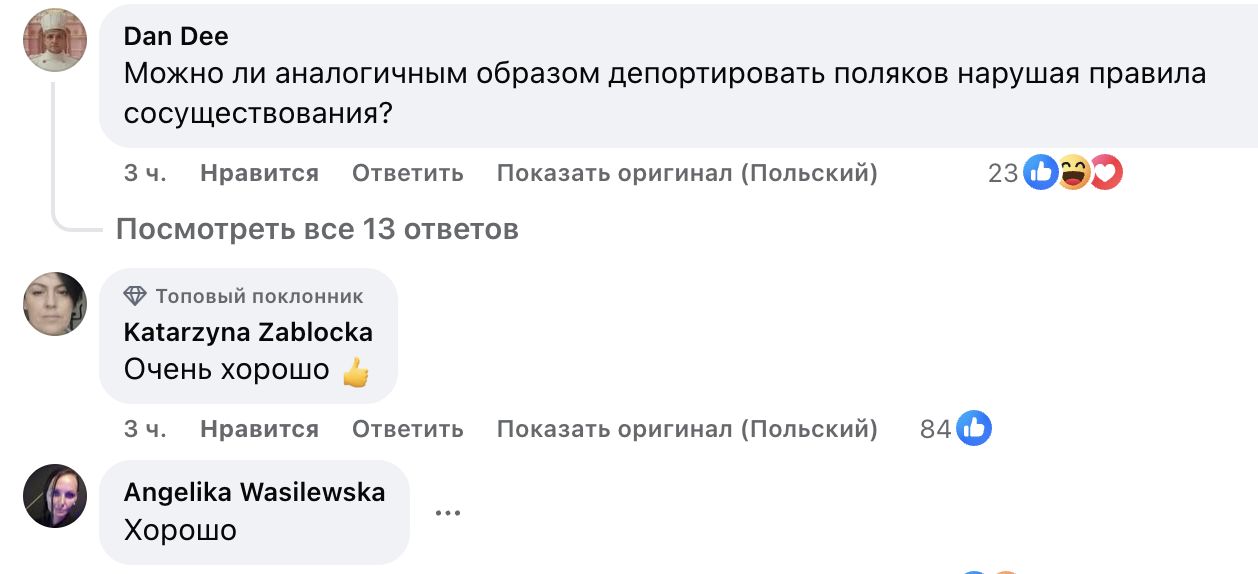Click the heart reaction on Dan Dee's comment
This screenshot has height=574, width=1258.
pyautogui.click(x=1105, y=173)
